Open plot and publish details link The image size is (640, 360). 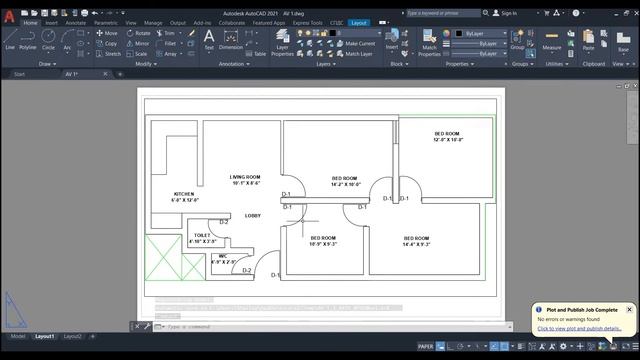[579, 329]
